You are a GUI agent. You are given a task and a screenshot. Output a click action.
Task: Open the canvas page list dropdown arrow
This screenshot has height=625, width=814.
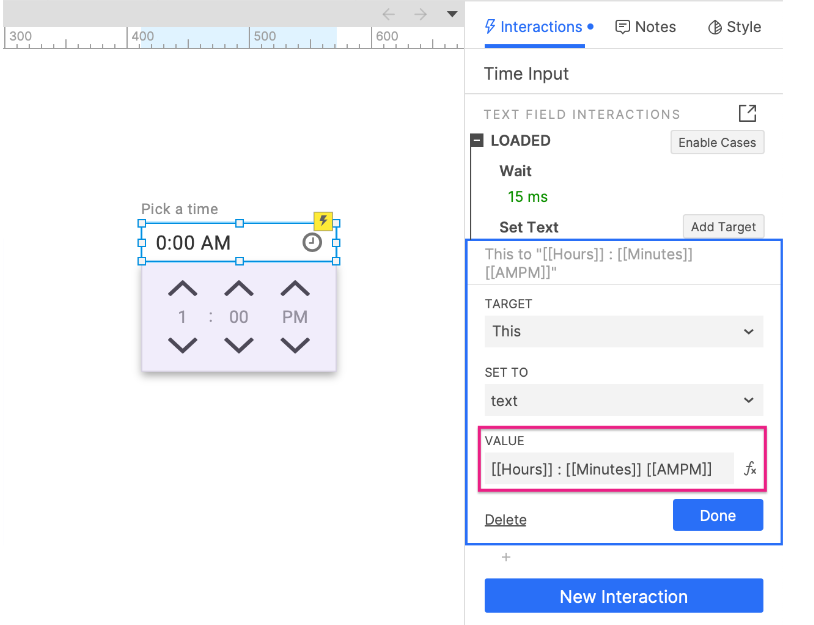(x=452, y=14)
